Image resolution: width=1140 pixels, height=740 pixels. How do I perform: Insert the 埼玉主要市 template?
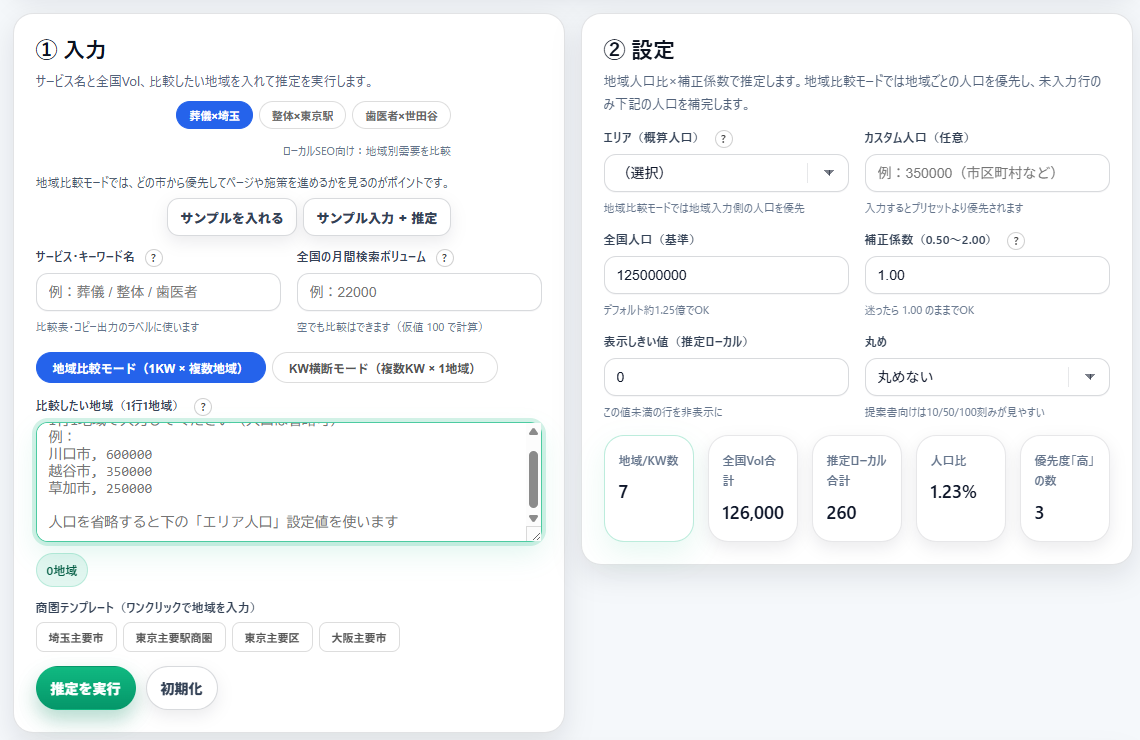pos(76,638)
